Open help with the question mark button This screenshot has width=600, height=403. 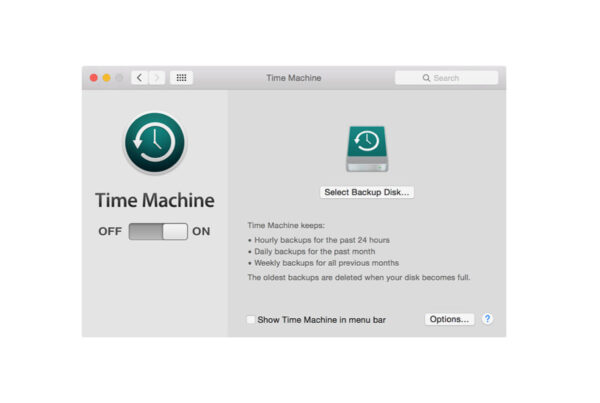click(487, 319)
